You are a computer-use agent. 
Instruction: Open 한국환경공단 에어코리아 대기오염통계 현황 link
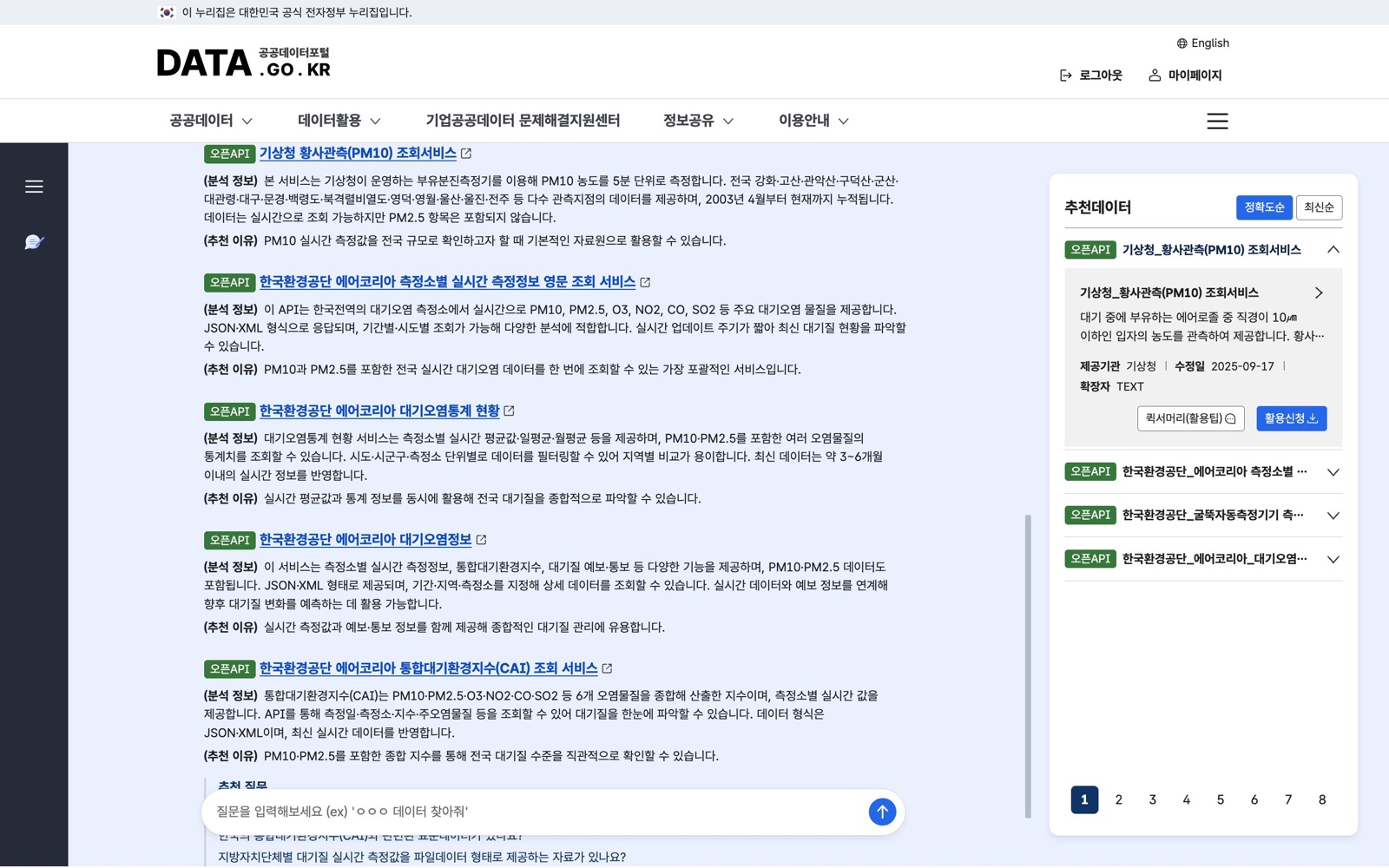[379, 411]
